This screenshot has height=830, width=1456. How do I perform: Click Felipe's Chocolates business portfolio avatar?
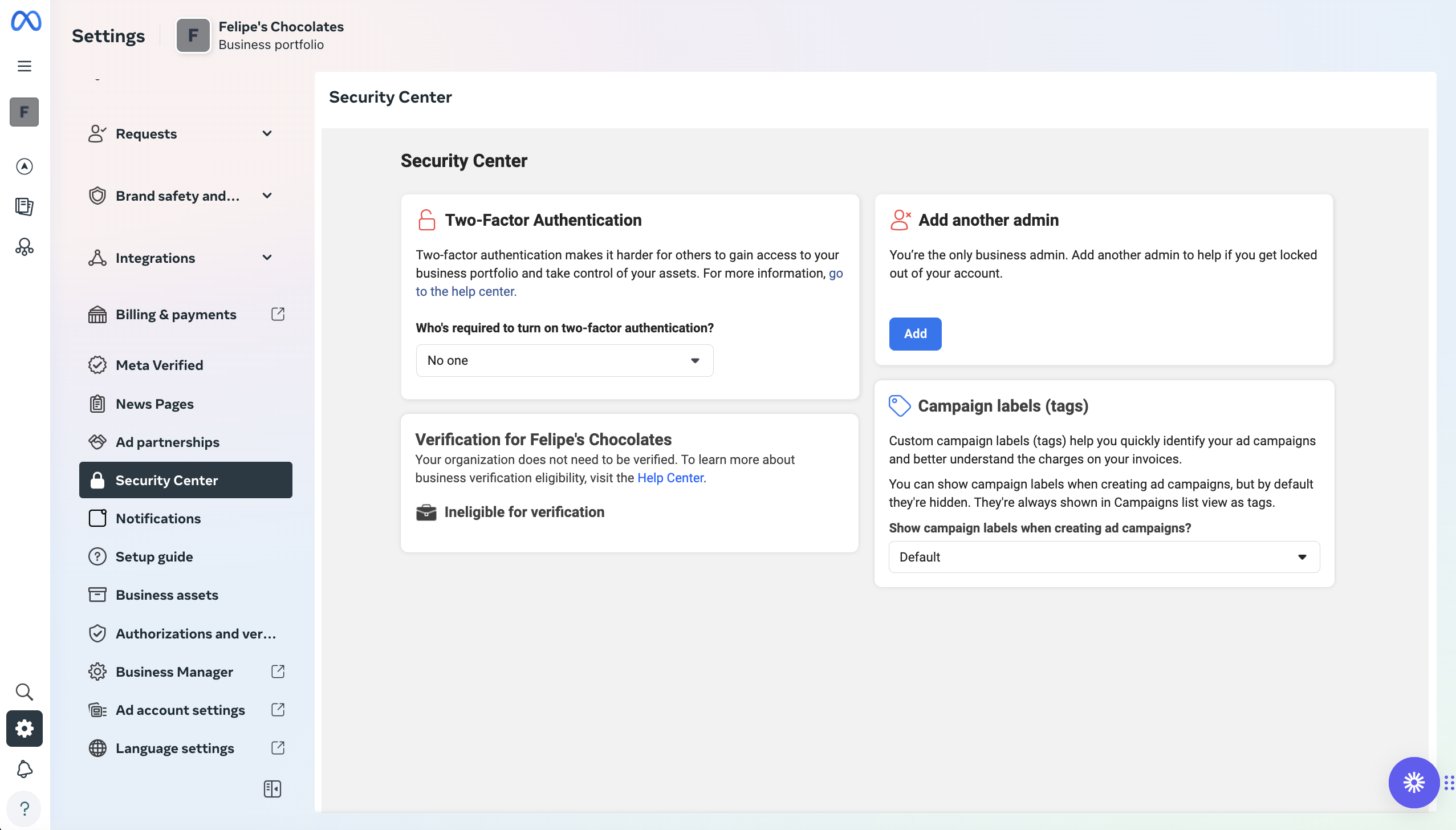[193, 35]
